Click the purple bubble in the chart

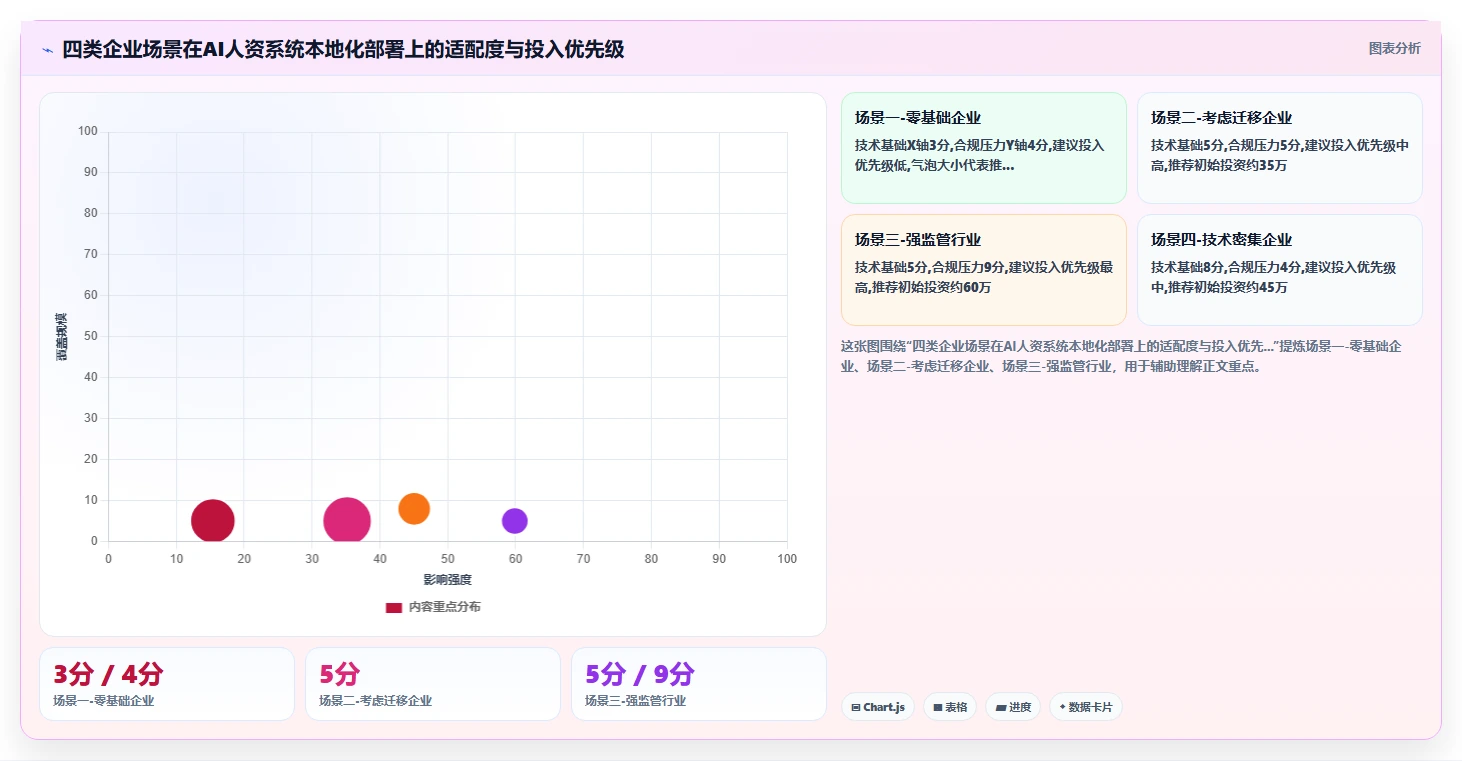[x=515, y=521]
